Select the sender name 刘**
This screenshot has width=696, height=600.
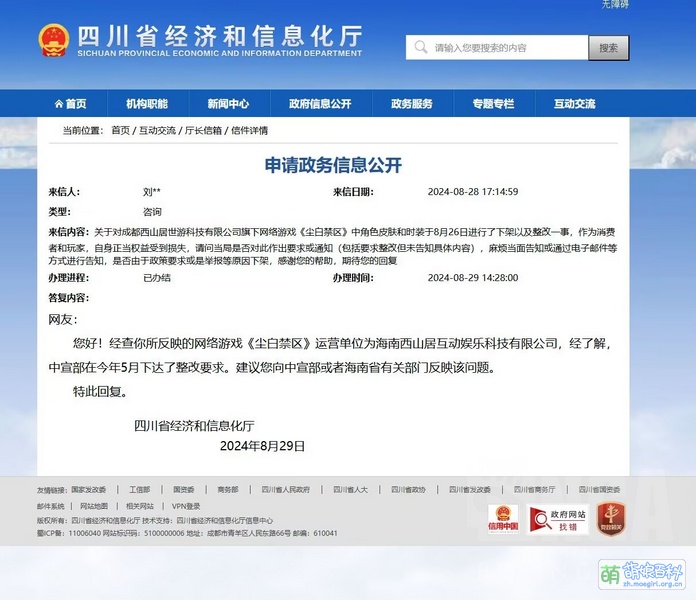[152, 192]
